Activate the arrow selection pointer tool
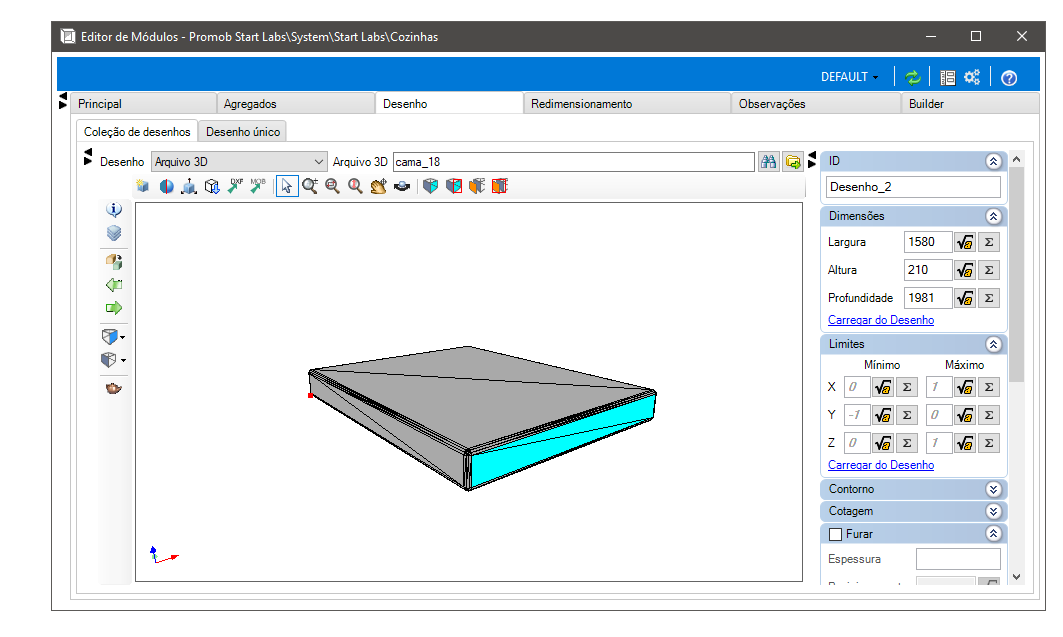Viewport: 1063px width, 637px height. tap(287, 186)
